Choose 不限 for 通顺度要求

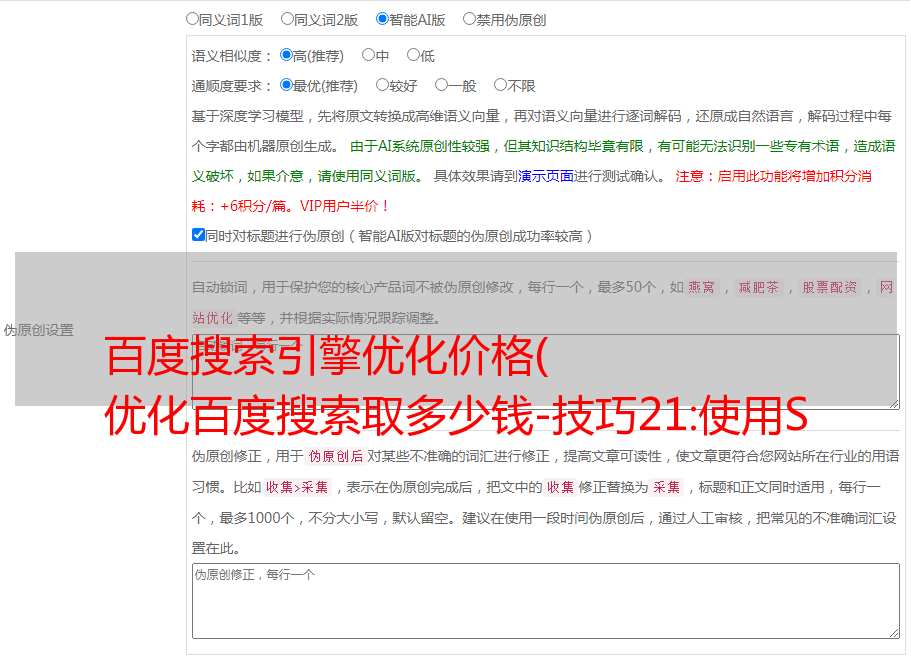(x=500, y=86)
